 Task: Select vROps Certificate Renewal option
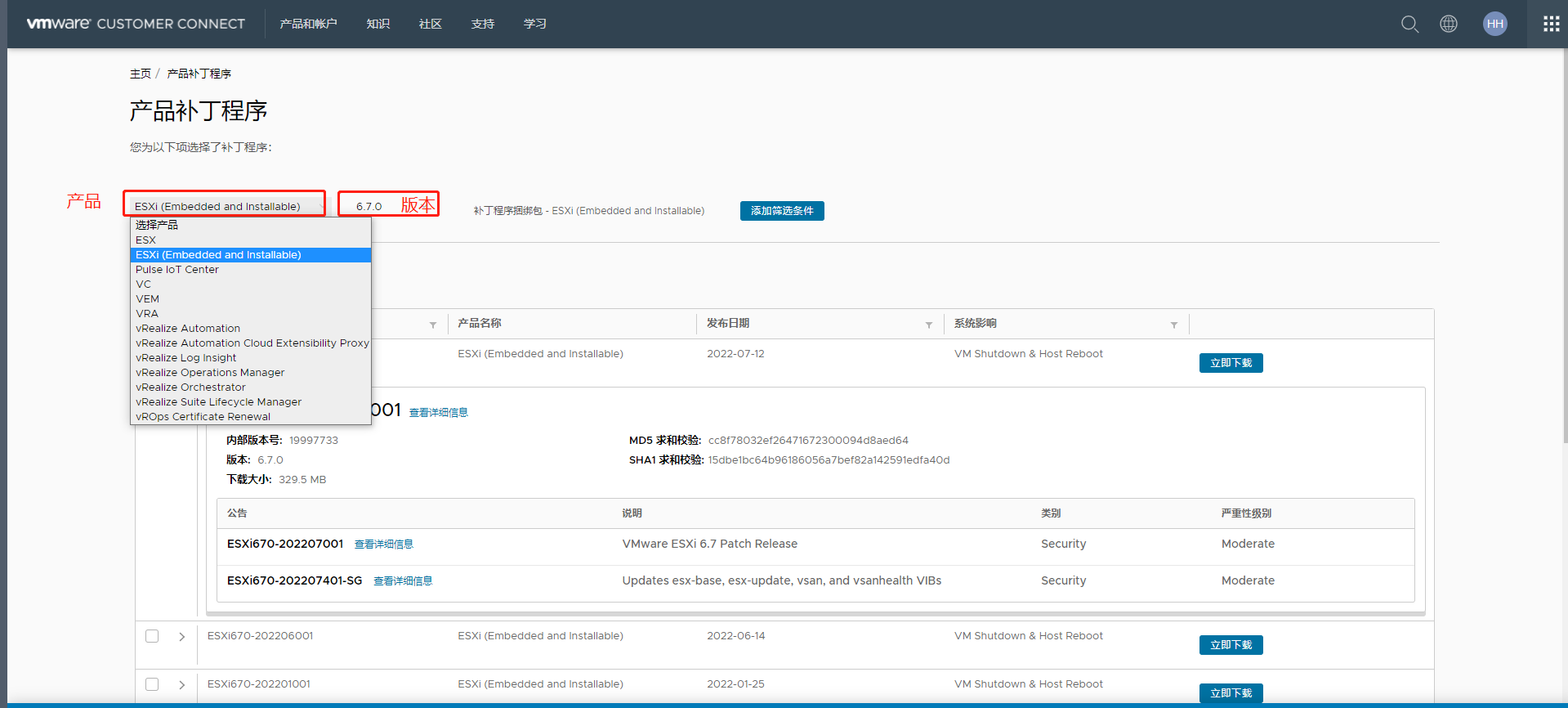[x=251, y=417]
